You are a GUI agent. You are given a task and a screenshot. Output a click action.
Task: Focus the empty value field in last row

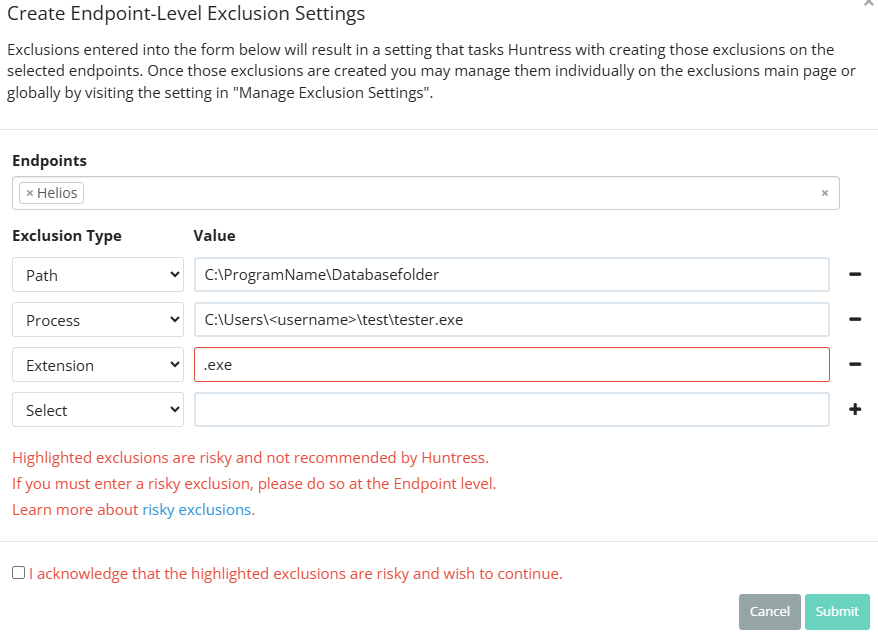511,410
